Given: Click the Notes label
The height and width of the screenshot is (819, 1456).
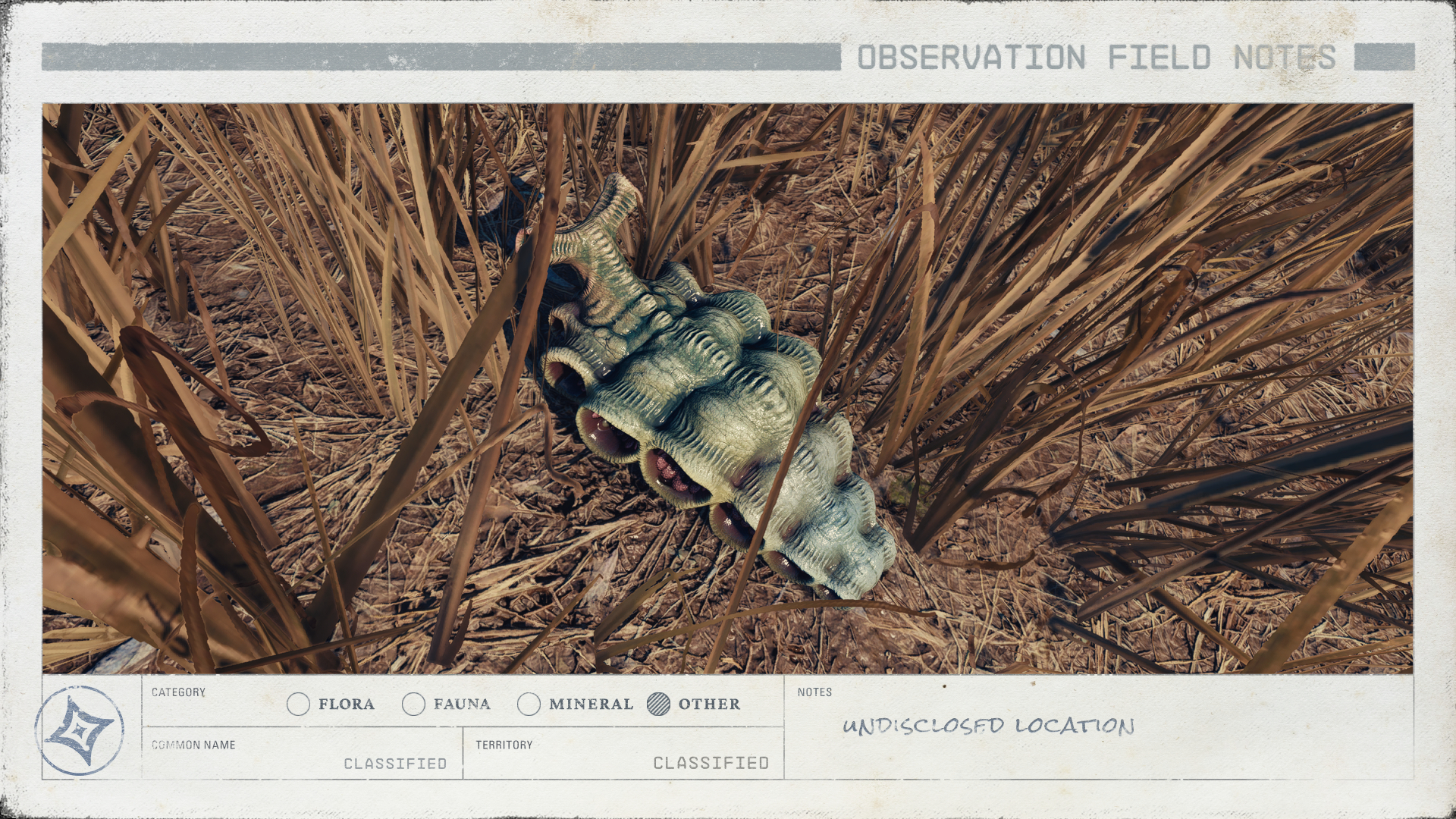Looking at the screenshot, I should pos(814,692).
